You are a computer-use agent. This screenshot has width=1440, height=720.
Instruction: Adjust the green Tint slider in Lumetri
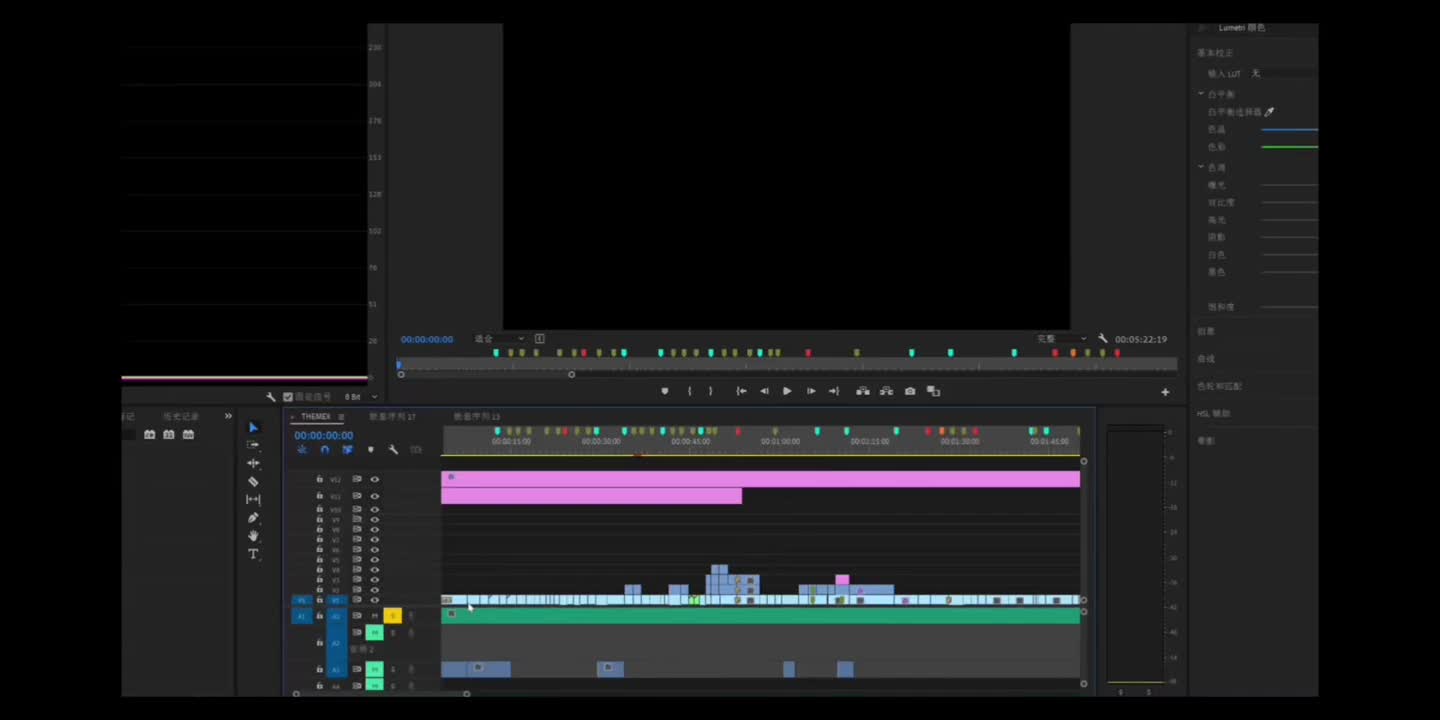tap(1290, 147)
